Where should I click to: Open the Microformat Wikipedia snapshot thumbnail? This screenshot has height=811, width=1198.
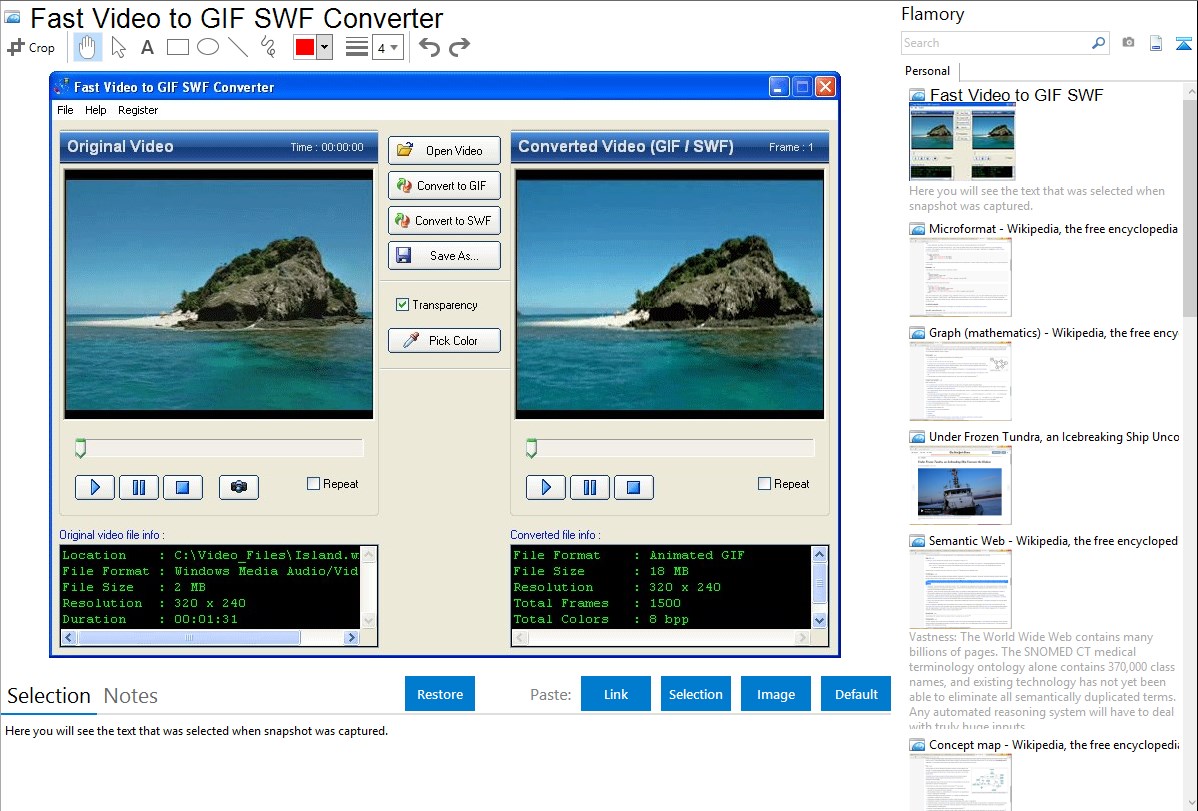pyautogui.click(x=960, y=277)
